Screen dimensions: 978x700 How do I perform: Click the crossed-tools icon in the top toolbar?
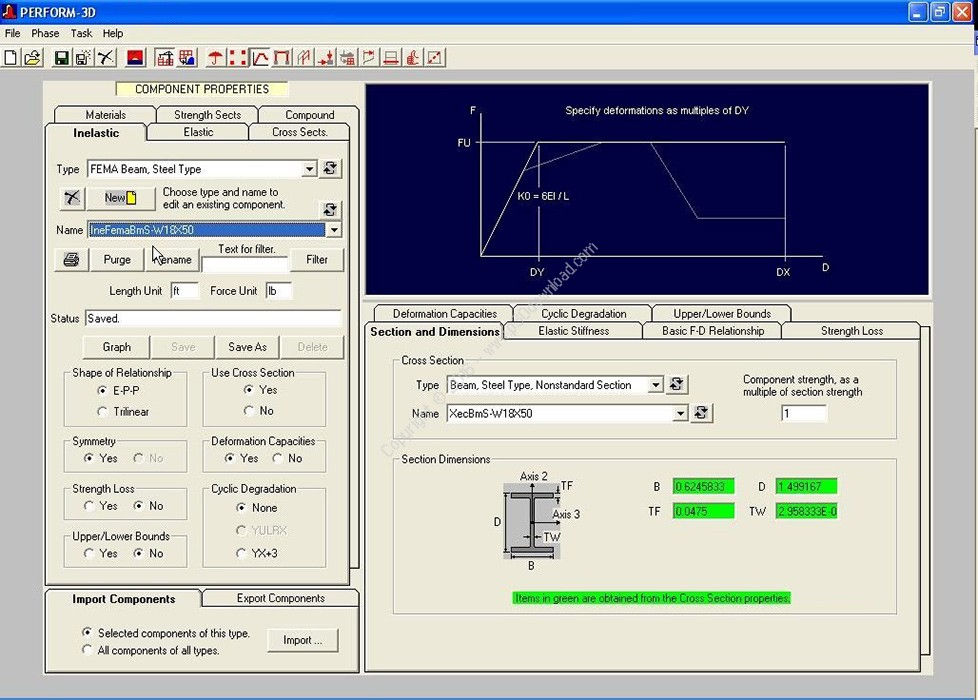tap(106, 58)
